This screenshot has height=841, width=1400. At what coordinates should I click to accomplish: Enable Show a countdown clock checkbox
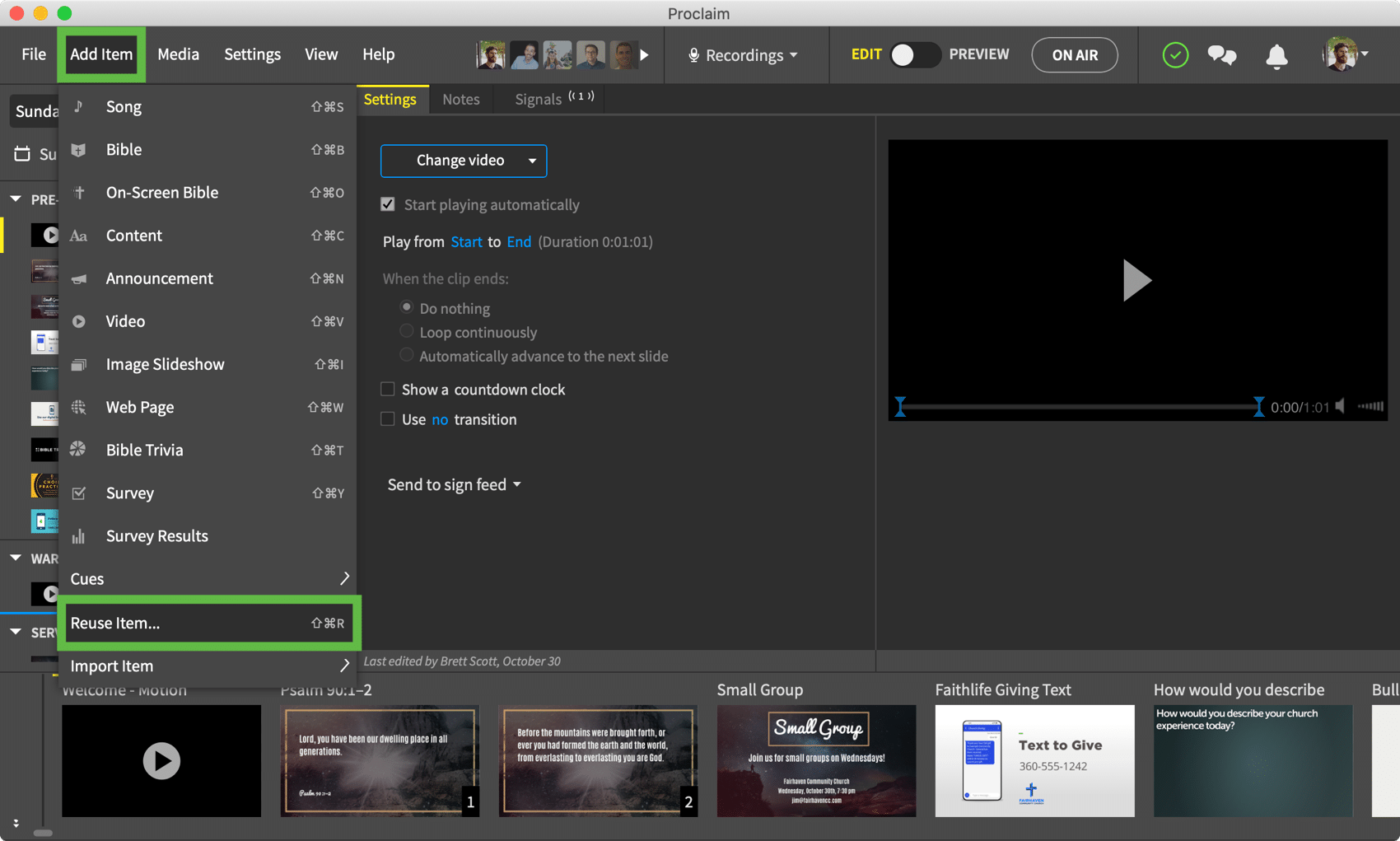click(x=387, y=389)
